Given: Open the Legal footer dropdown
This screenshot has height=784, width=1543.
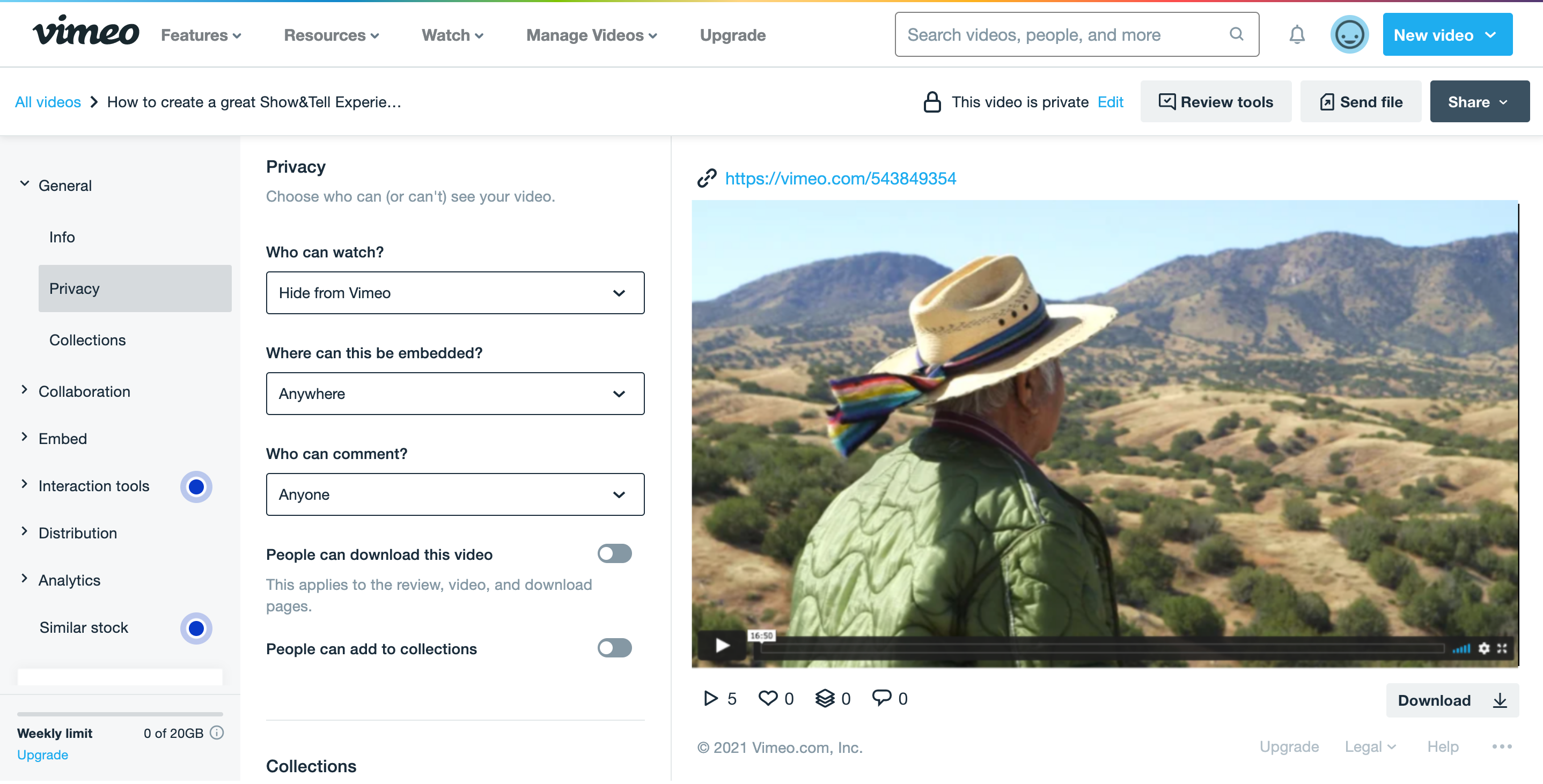Looking at the screenshot, I should pyautogui.click(x=1370, y=748).
